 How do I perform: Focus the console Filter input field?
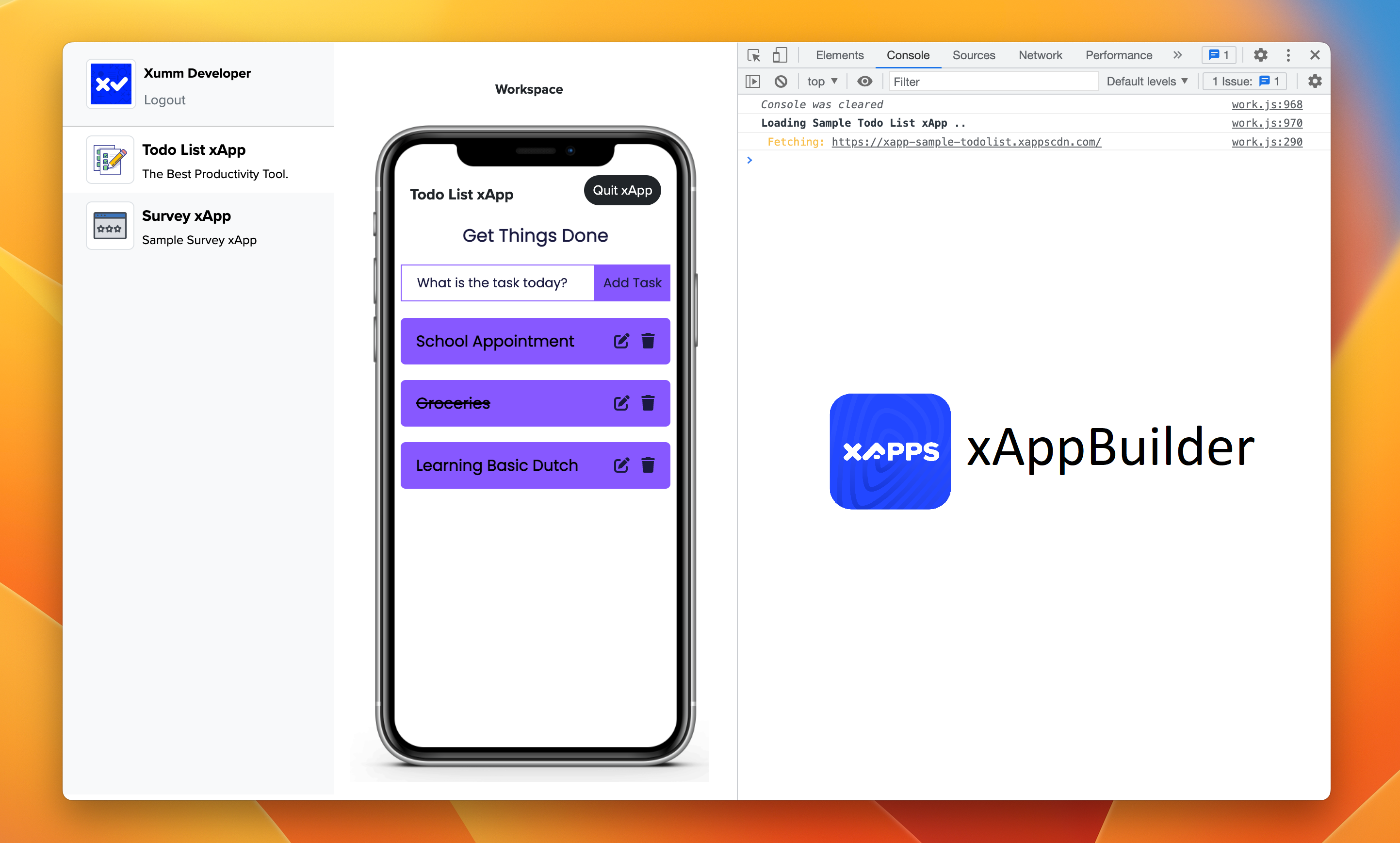point(993,81)
